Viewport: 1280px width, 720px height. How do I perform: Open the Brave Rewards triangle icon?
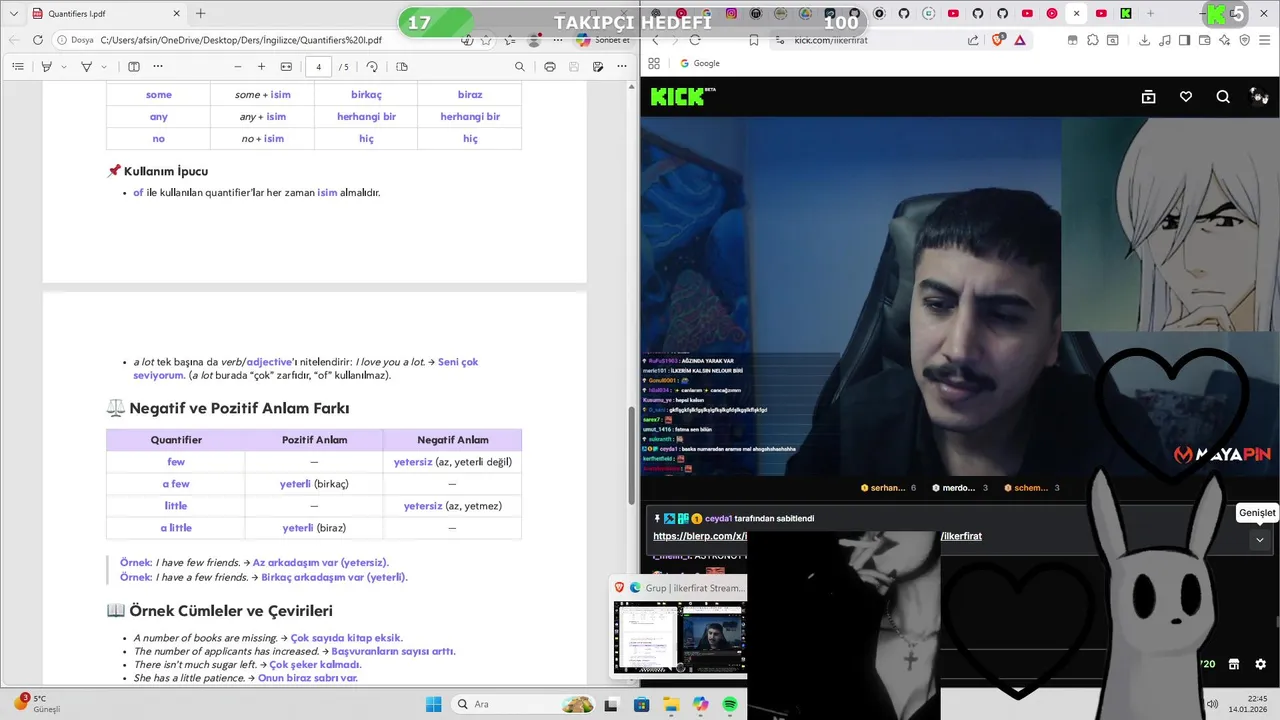pyautogui.click(x=1020, y=40)
